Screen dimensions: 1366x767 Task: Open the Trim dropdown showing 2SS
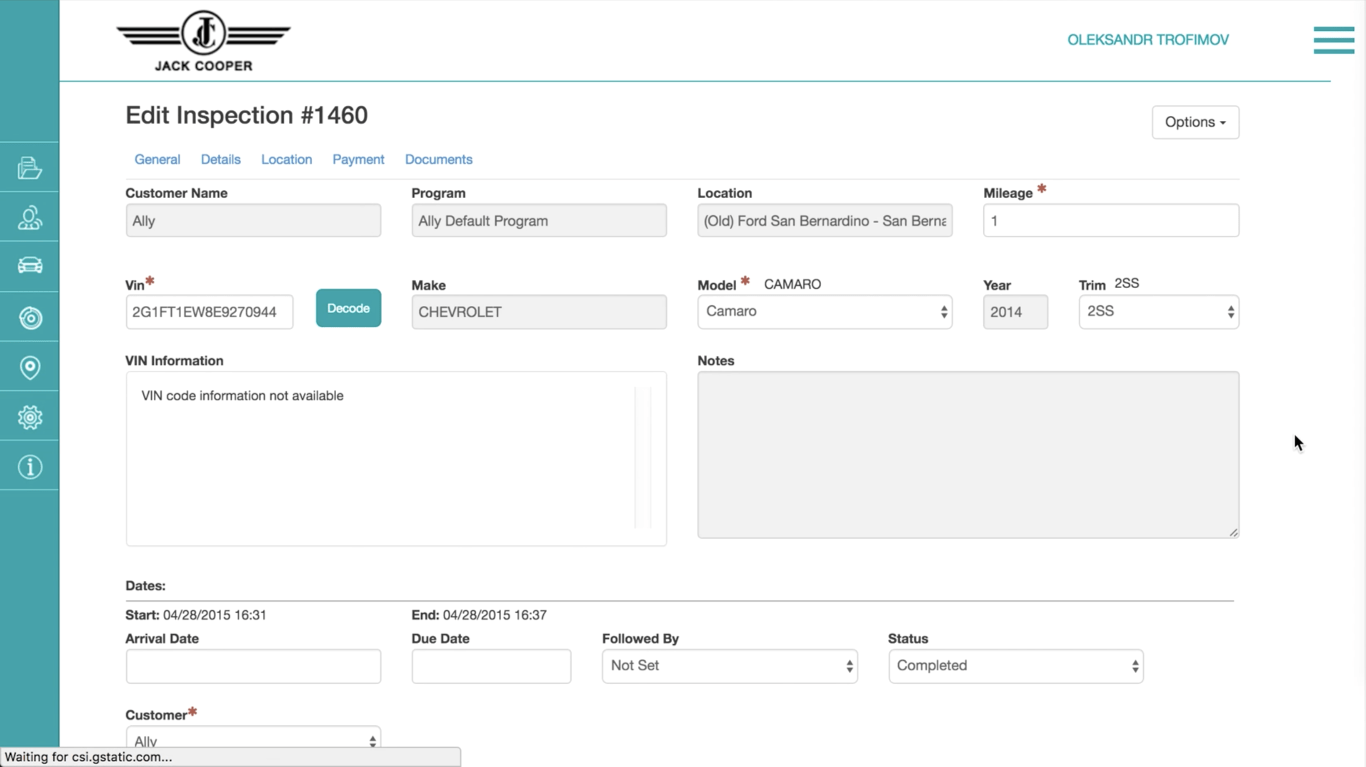pyautogui.click(x=1158, y=312)
